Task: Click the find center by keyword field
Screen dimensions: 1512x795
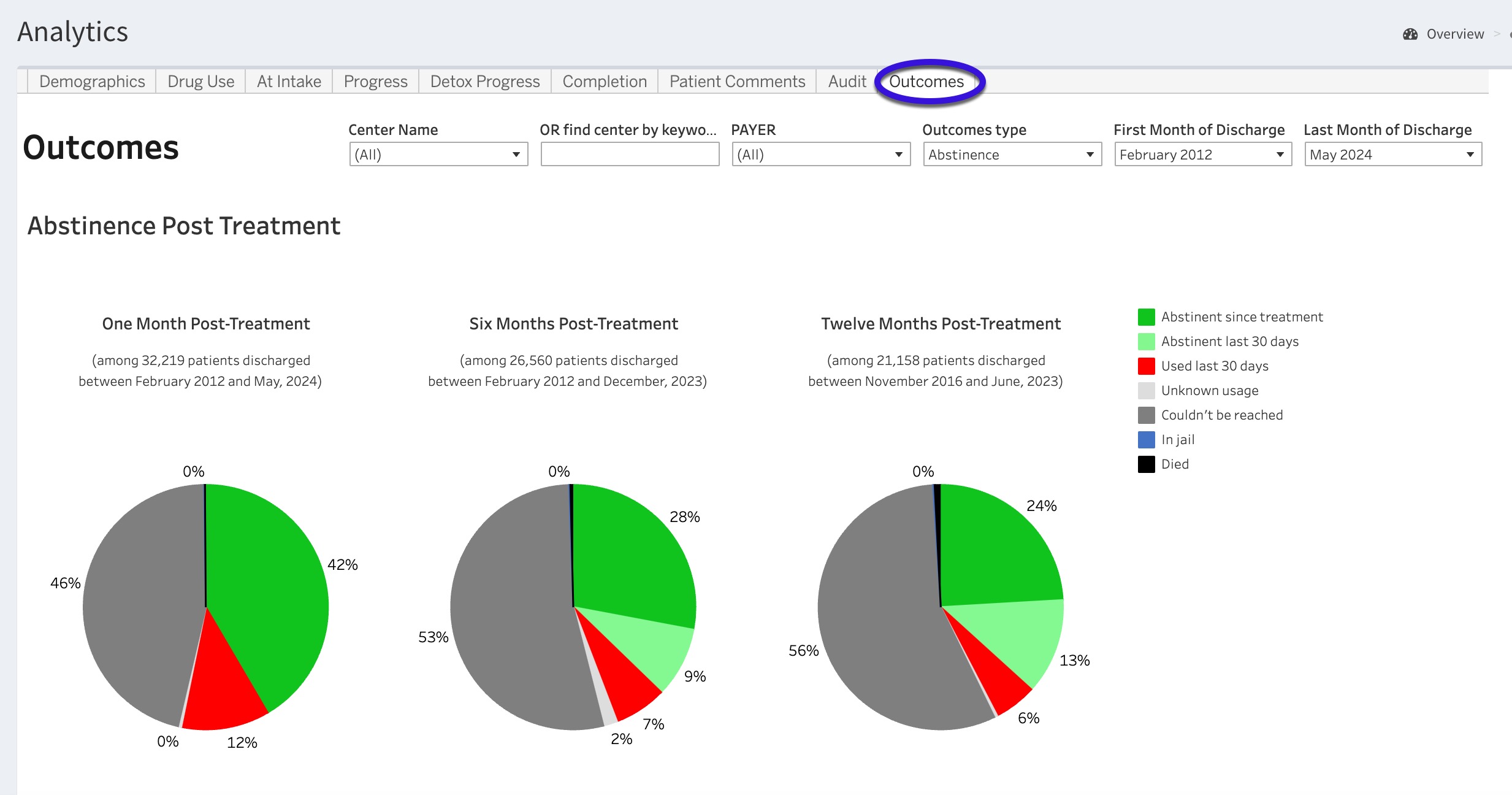Action: click(x=630, y=155)
